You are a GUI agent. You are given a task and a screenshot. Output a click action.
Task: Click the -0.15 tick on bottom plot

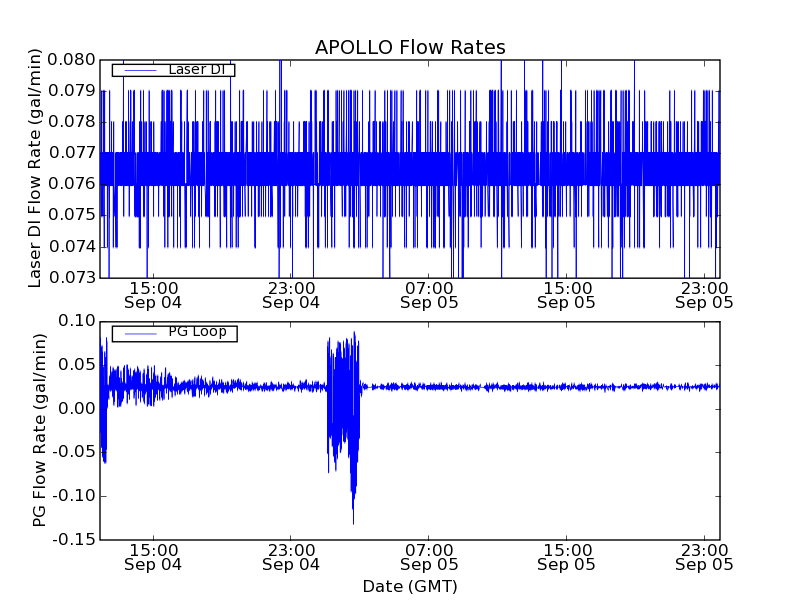(74, 540)
